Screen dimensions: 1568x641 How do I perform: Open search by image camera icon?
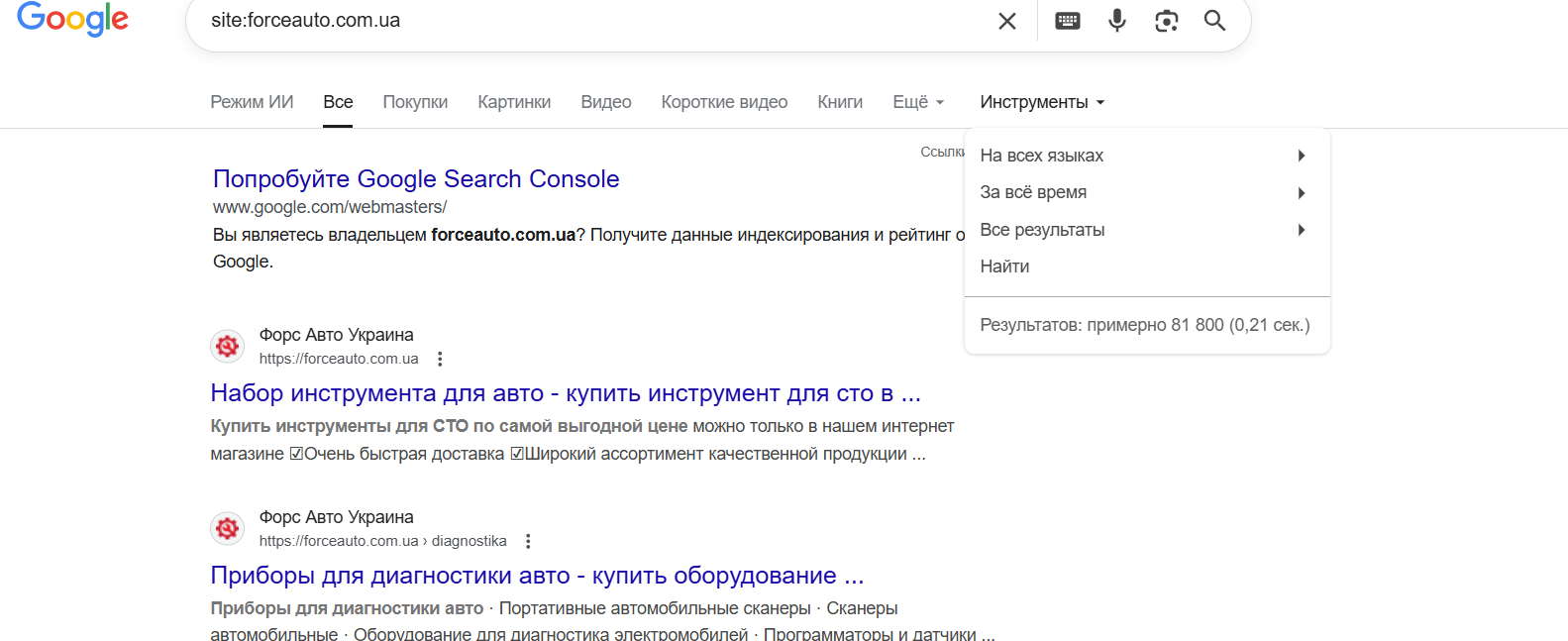click(1167, 21)
